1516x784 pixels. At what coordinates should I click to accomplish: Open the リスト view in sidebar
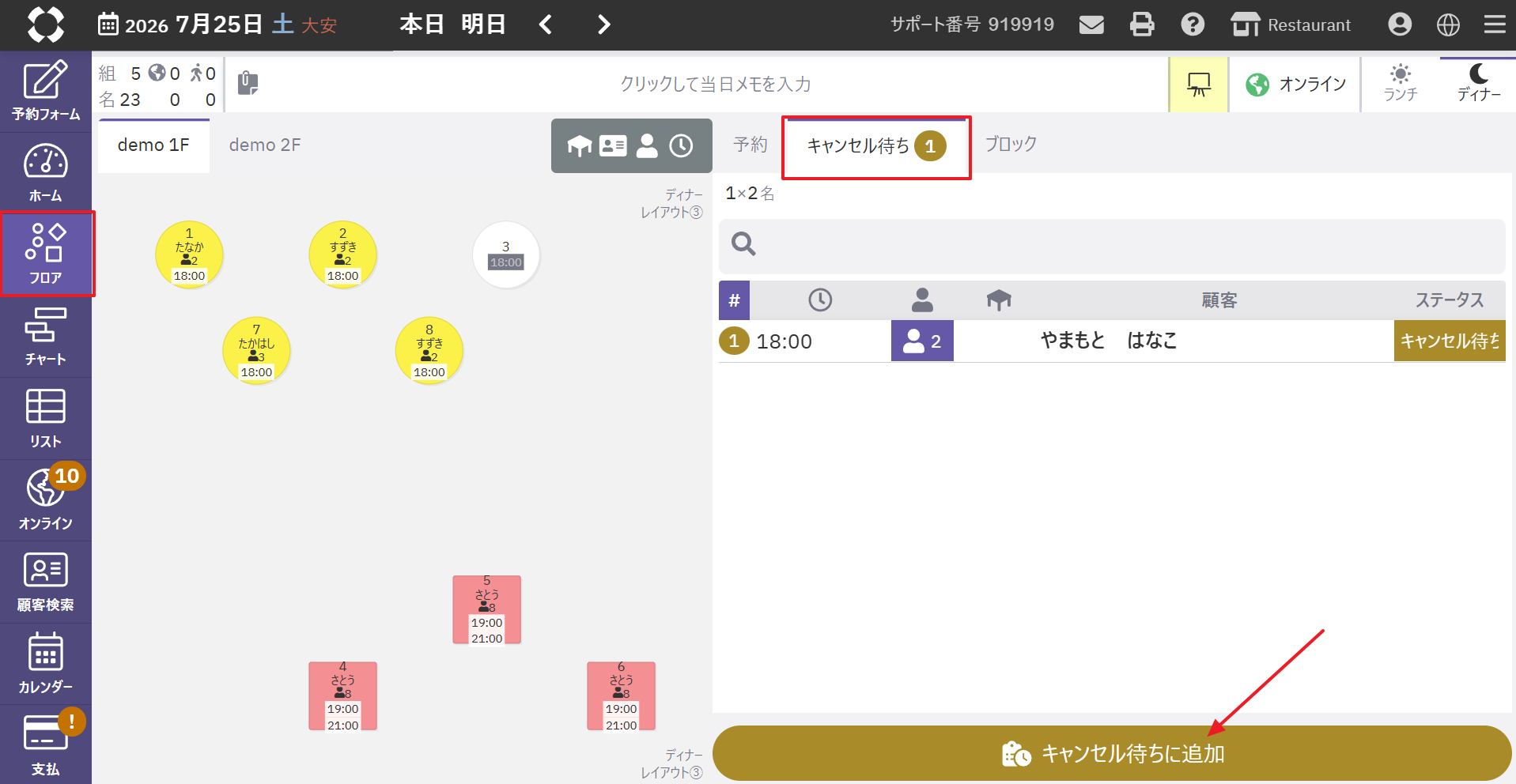click(46, 418)
